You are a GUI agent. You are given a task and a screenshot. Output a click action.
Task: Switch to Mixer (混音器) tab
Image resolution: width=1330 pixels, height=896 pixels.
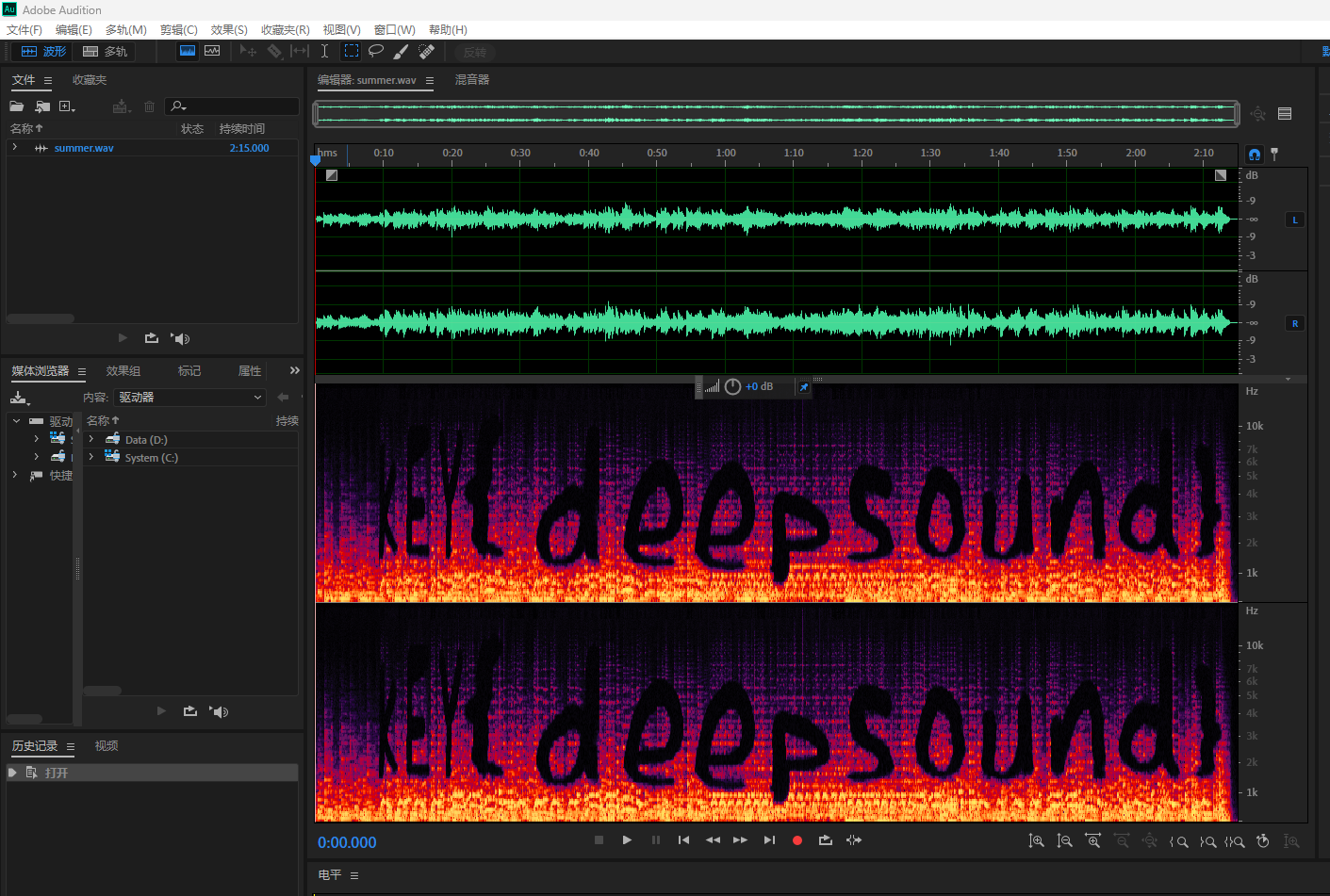[472, 80]
